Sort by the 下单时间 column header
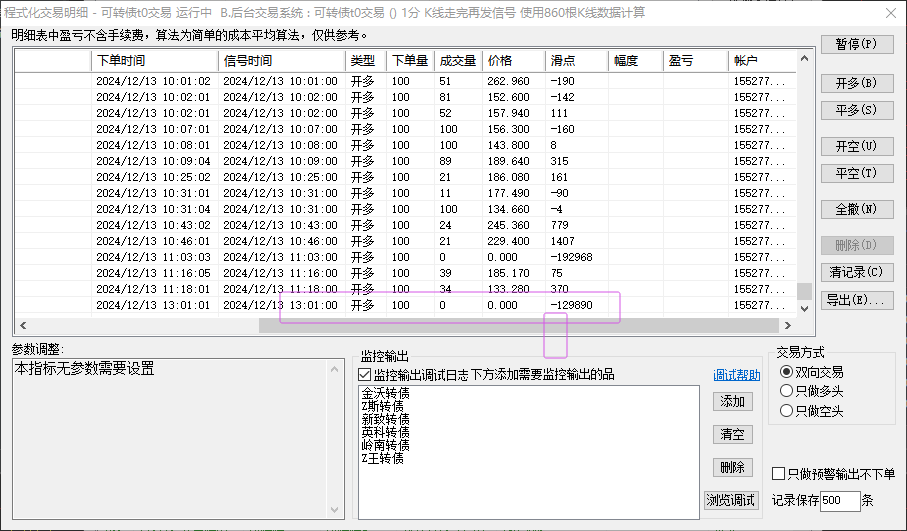 (154, 61)
